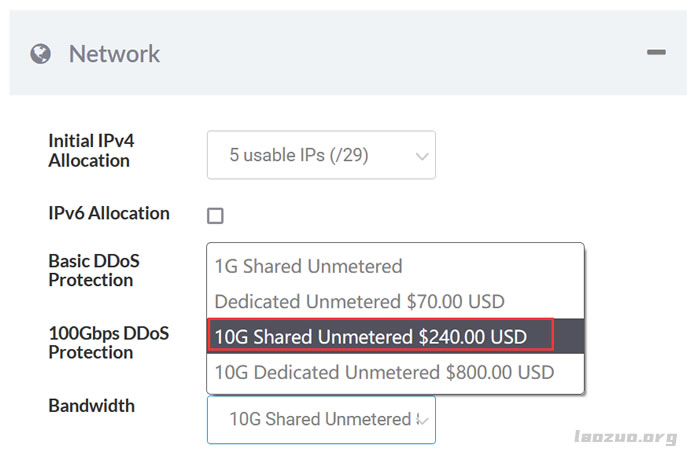Click the chevron on Bandwidth select

[x=424, y=420]
